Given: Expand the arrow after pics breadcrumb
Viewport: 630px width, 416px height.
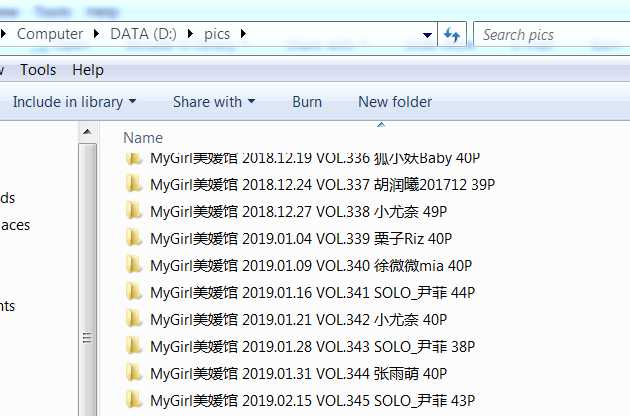Looking at the screenshot, I should (243, 34).
